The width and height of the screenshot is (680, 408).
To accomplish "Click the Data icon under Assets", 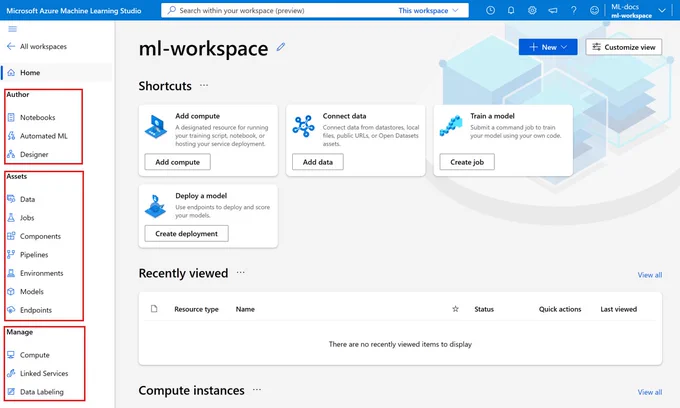I will pos(11,199).
